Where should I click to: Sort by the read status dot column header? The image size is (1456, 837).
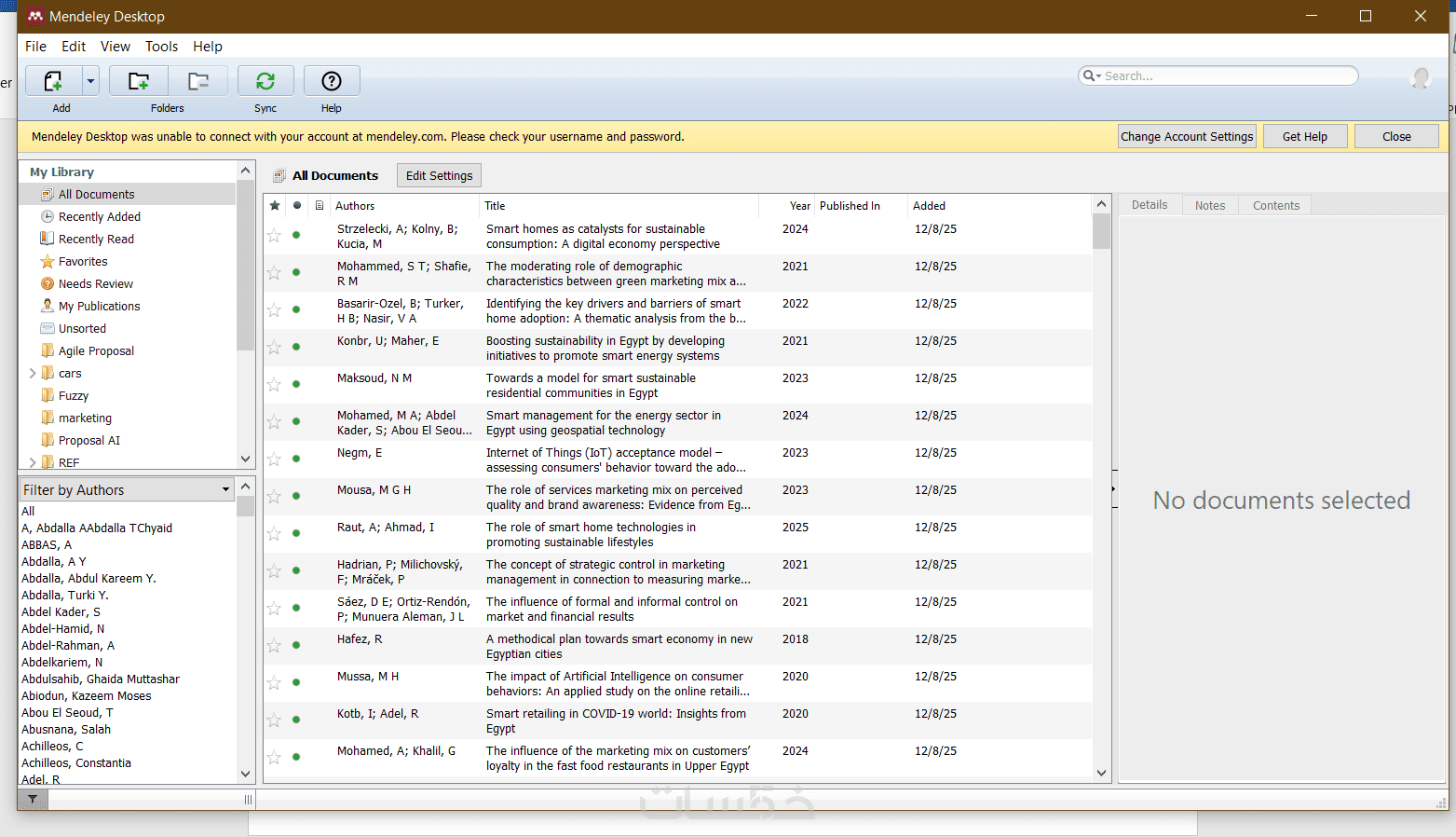297,205
